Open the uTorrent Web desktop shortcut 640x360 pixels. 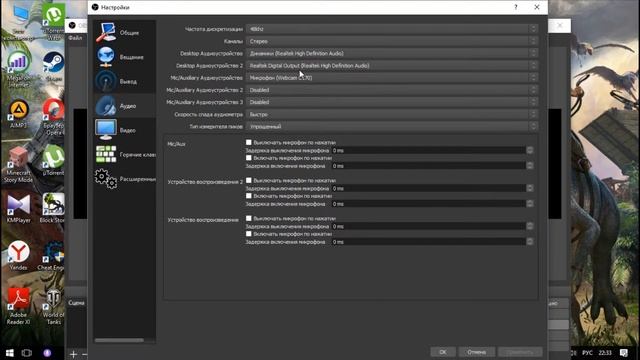tap(53, 22)
